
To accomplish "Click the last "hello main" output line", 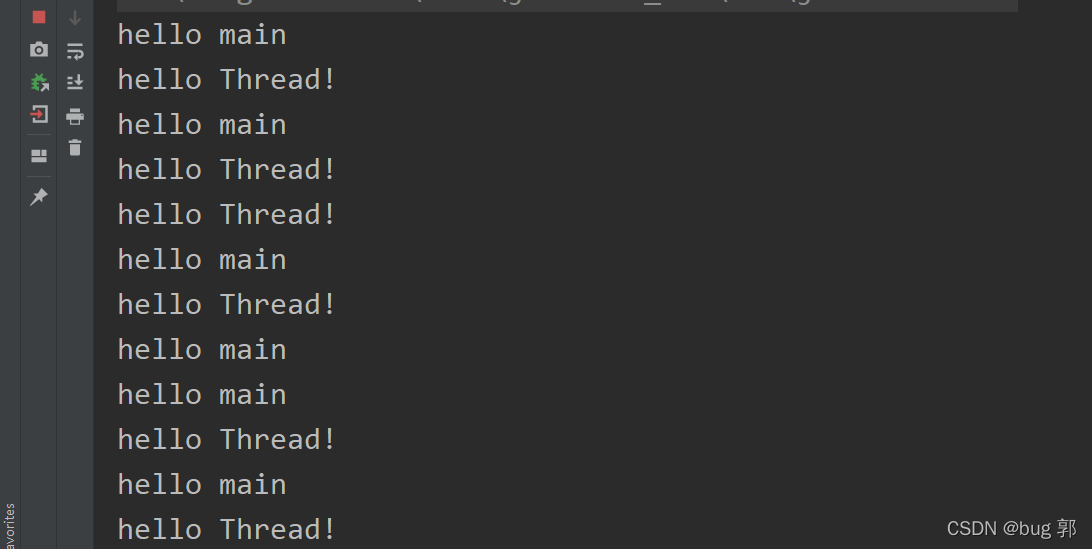I will pos(202,484).
